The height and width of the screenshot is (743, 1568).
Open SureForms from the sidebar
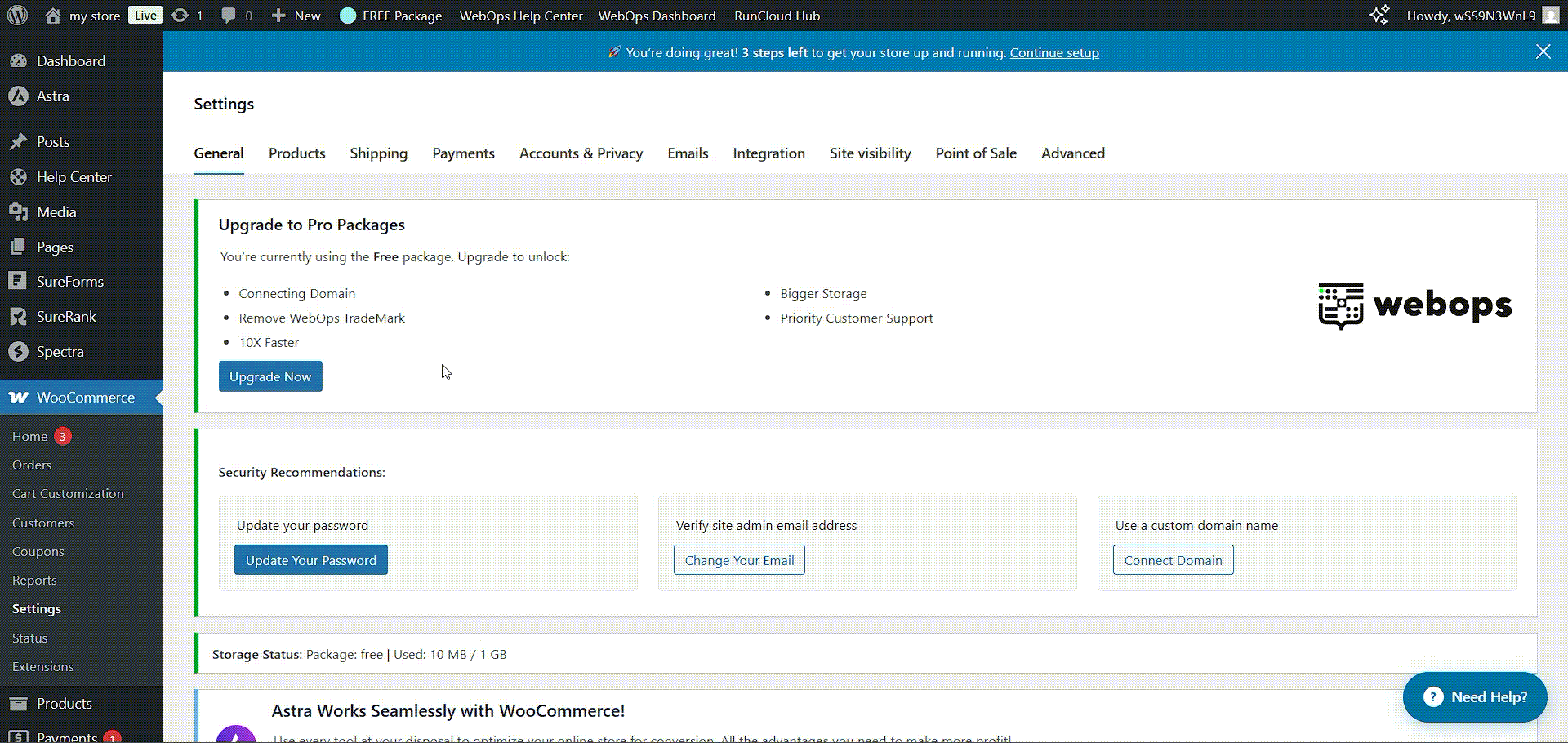(69, 282)
